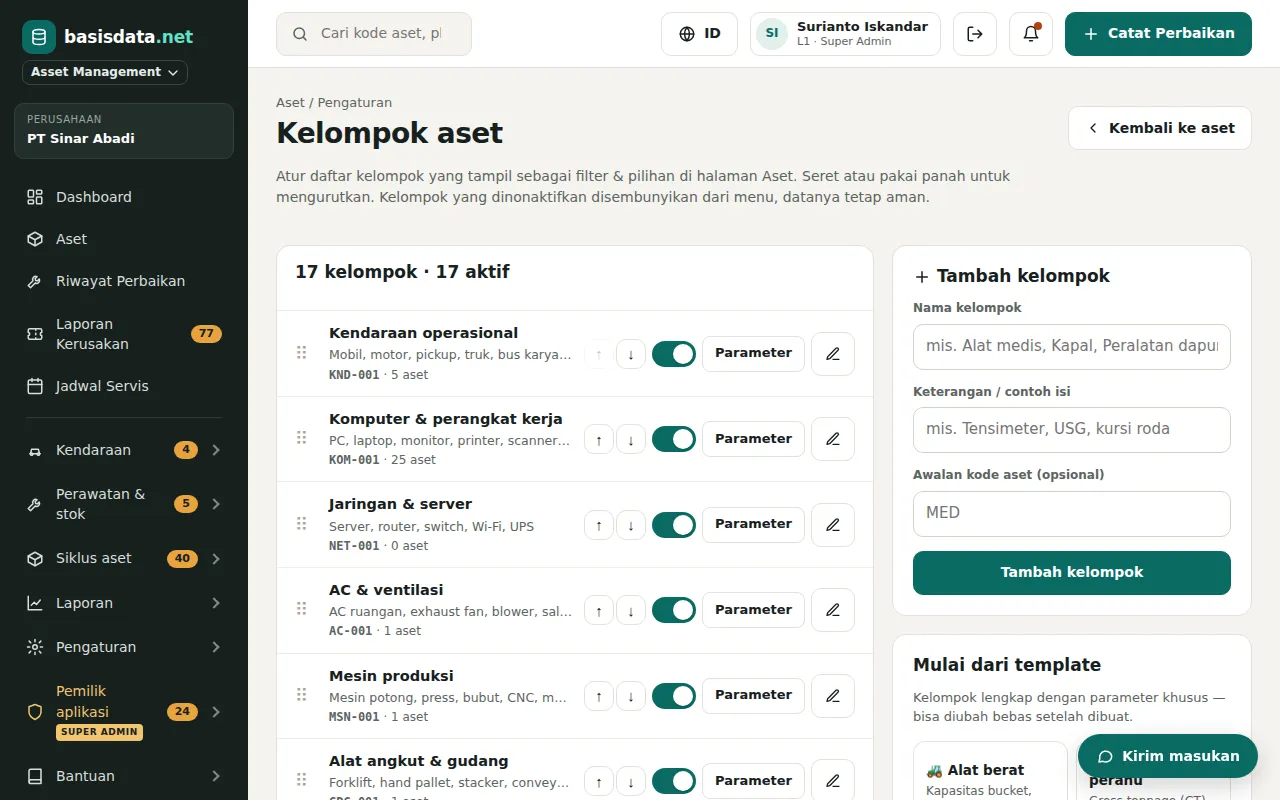1280x800 pixels.
Task: Expand the Perawatan & stok section
Action: pos(124,504)
